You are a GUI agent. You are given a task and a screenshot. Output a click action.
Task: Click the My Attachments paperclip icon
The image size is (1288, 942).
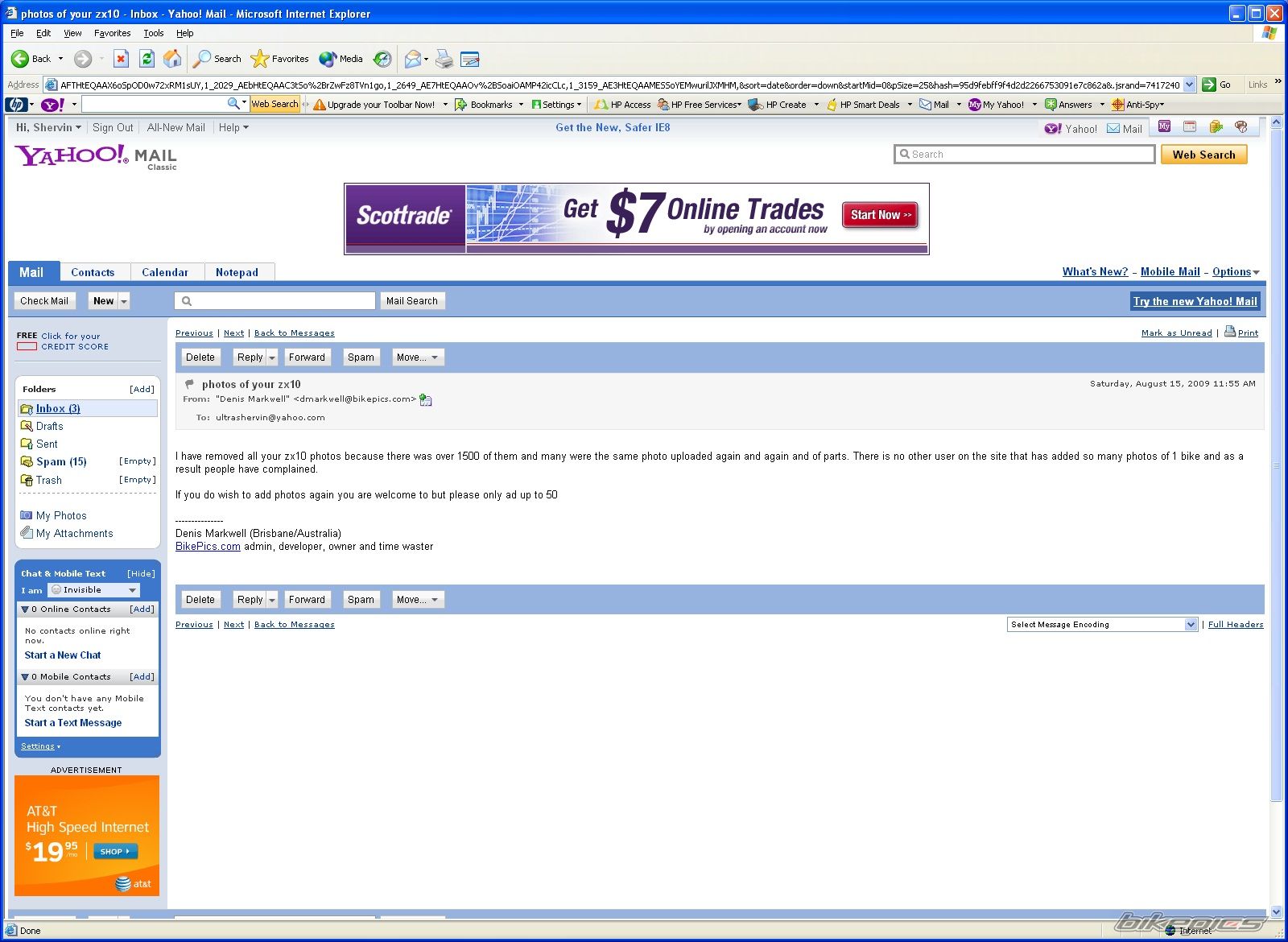27,533
